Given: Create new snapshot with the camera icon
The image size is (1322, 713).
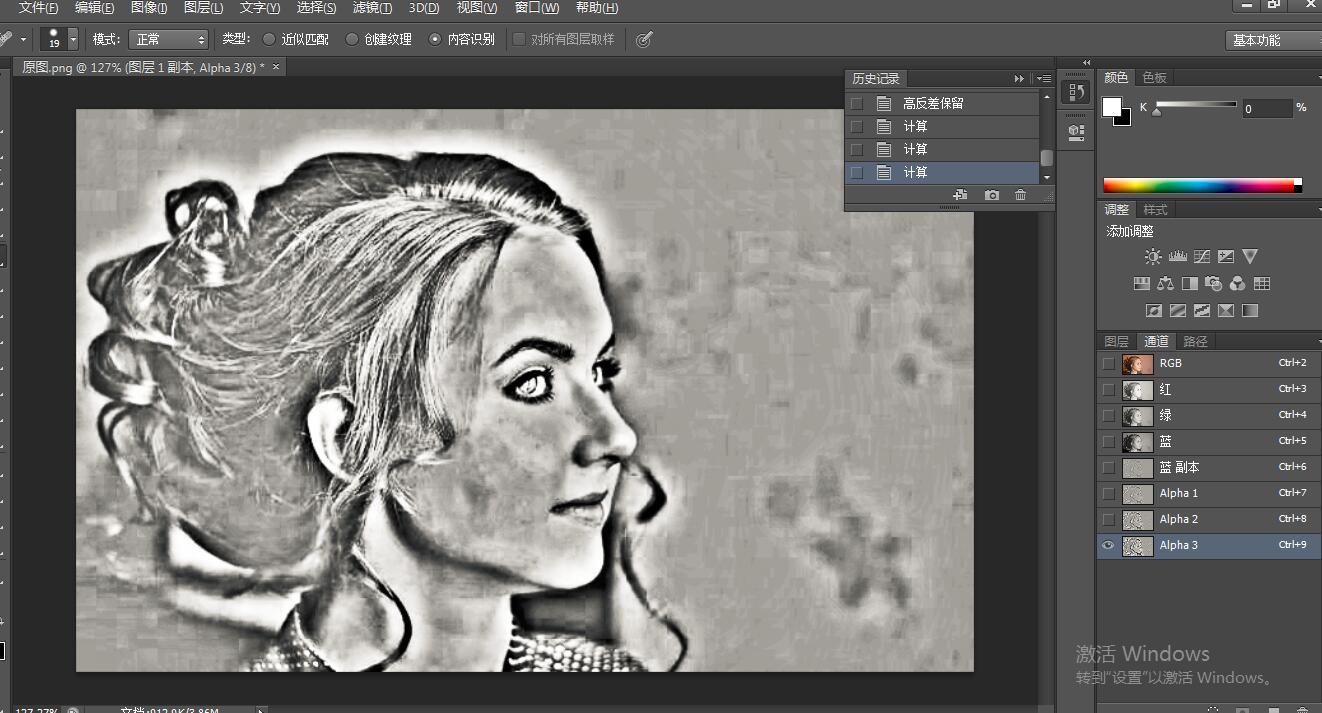Looking at the screenshot, I should pyautogui.click(x=991, y=195).
